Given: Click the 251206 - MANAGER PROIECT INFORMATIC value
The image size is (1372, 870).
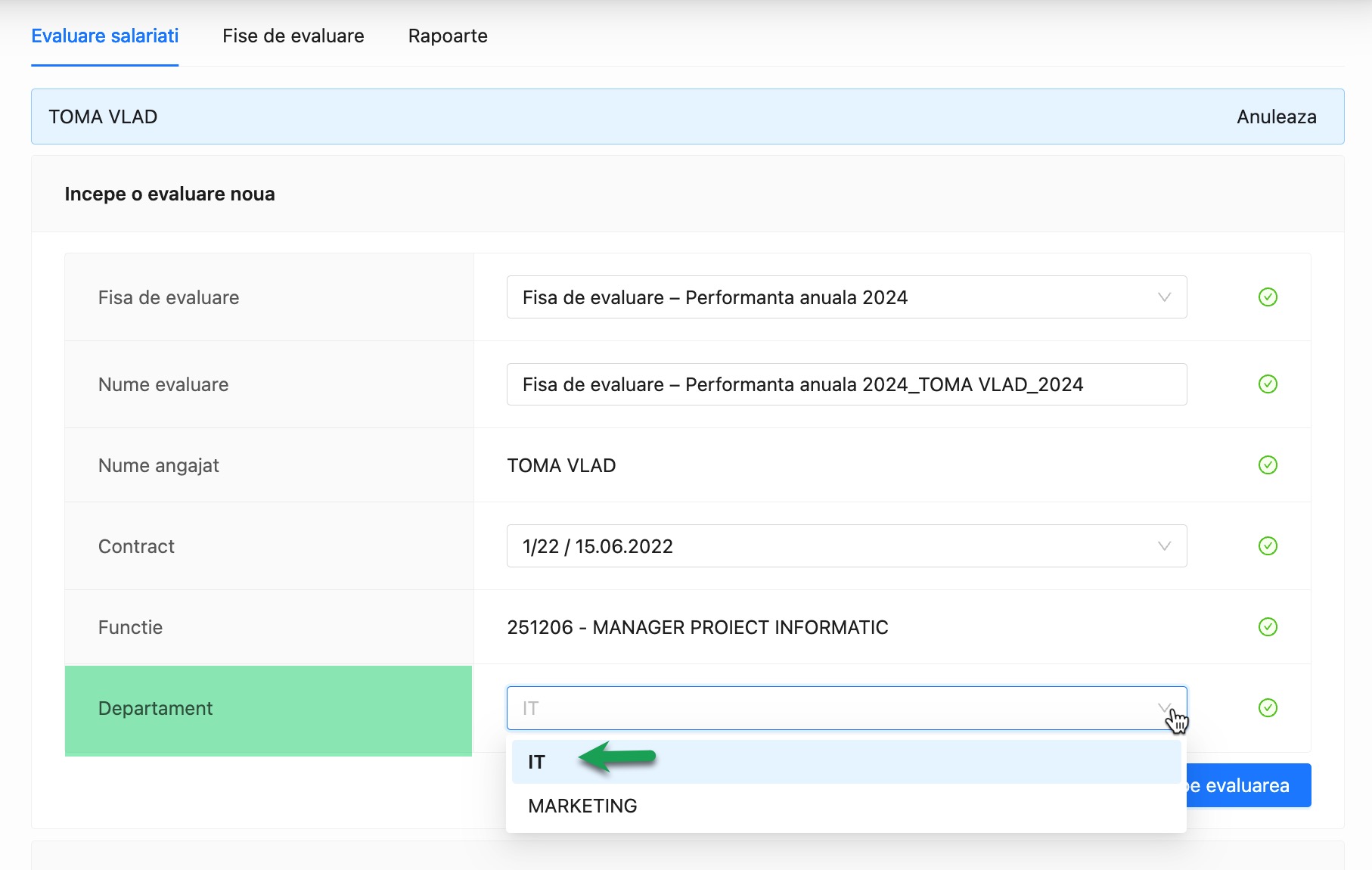Looking at the screenshot, I should [x=697, y=627].
